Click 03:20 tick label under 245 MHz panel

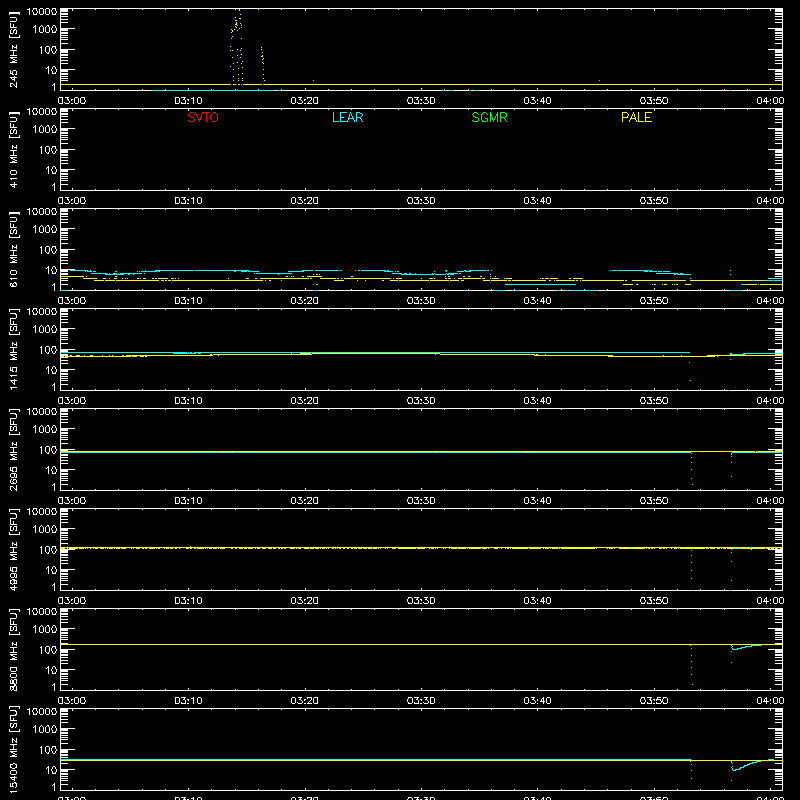click(x=305, y=101)
